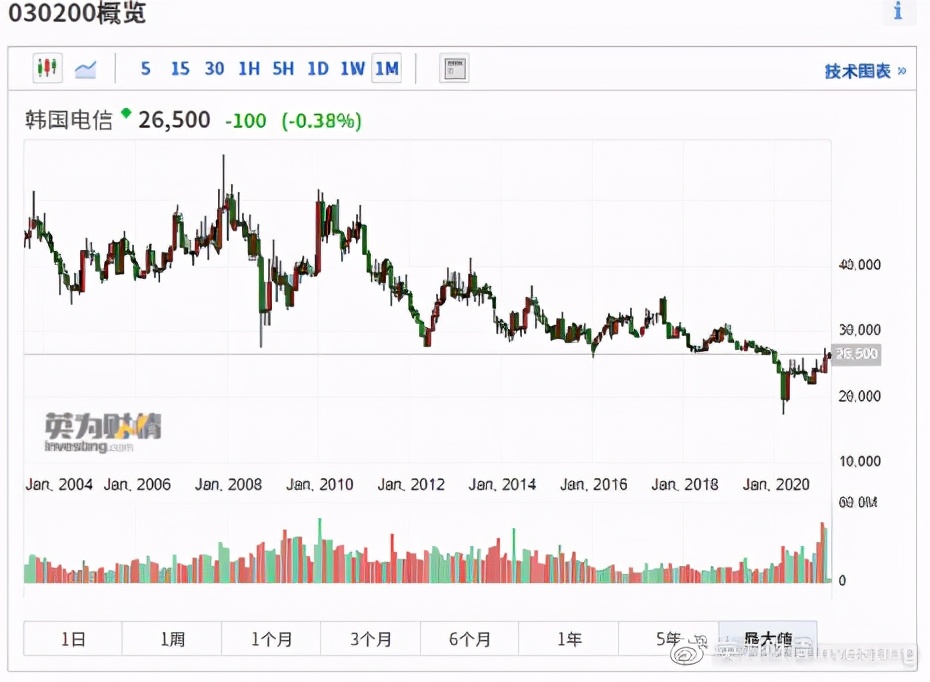Image resolution: width=930 pixels, height=682 pixels.
Task: Switch to candlestick chart type
Action: click(46, 69)
